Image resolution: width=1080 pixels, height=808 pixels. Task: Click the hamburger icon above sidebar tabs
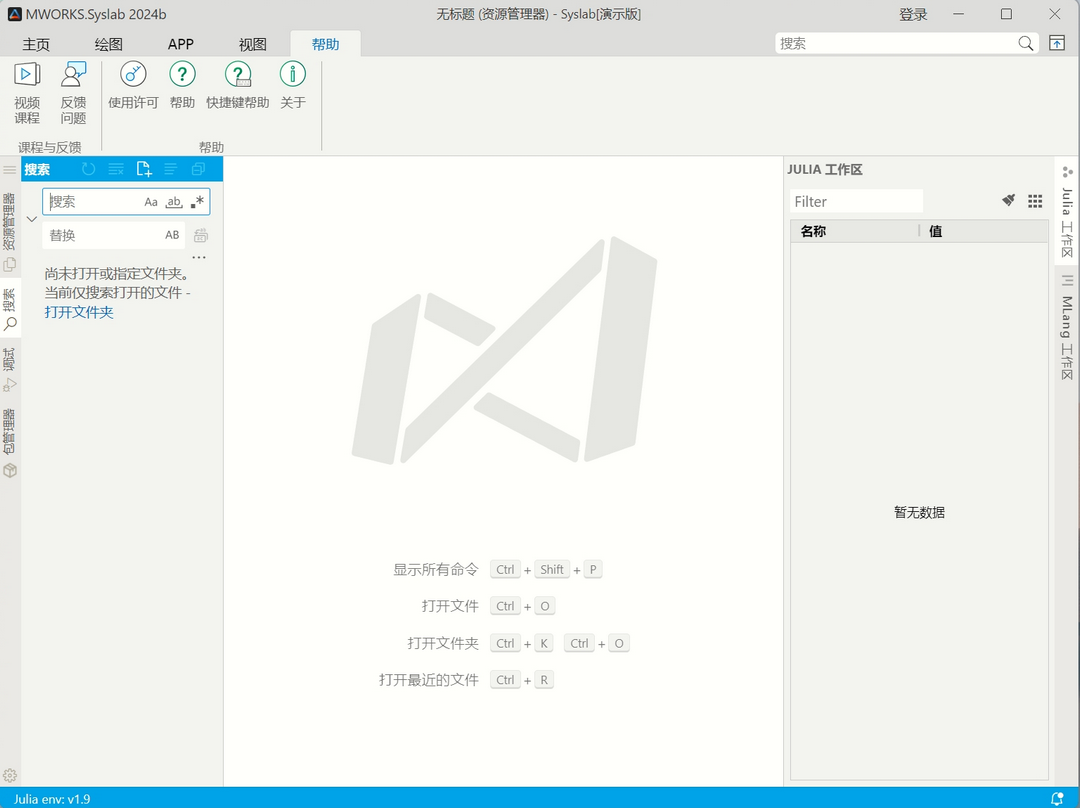(x=10, y=169)
